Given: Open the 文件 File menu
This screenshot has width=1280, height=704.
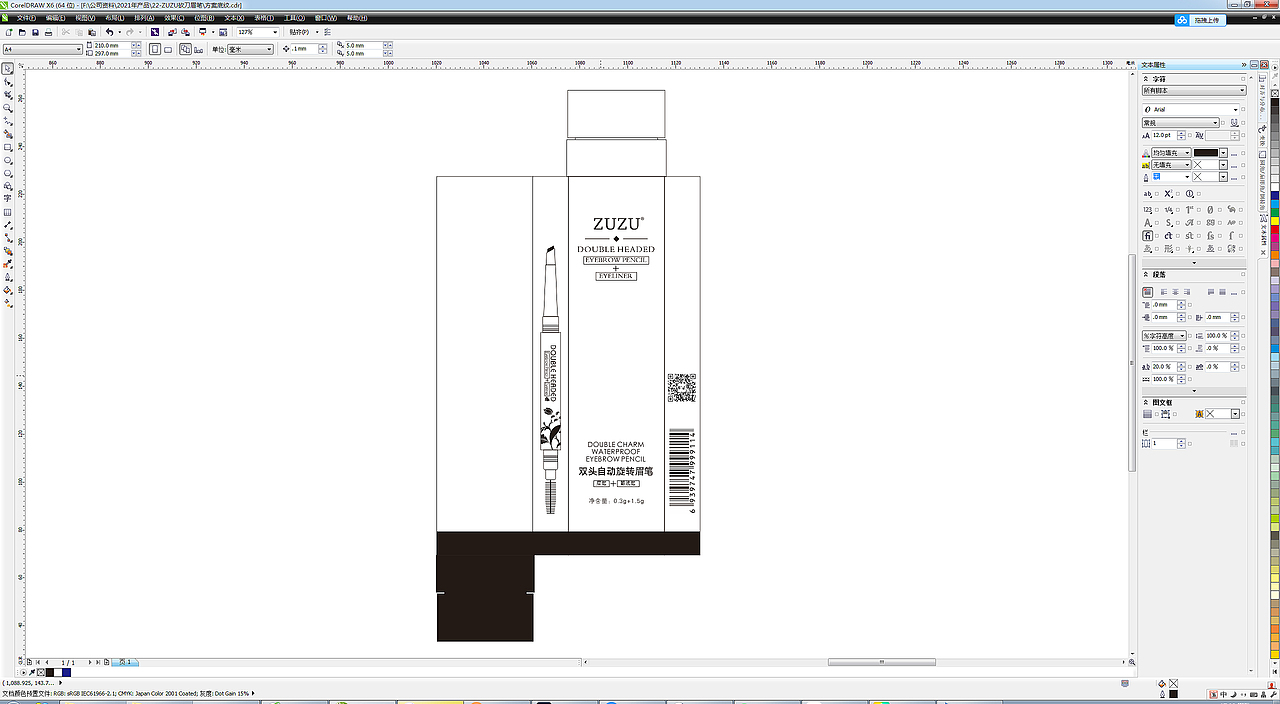Looking at the screenshot, I should point(27,18).
